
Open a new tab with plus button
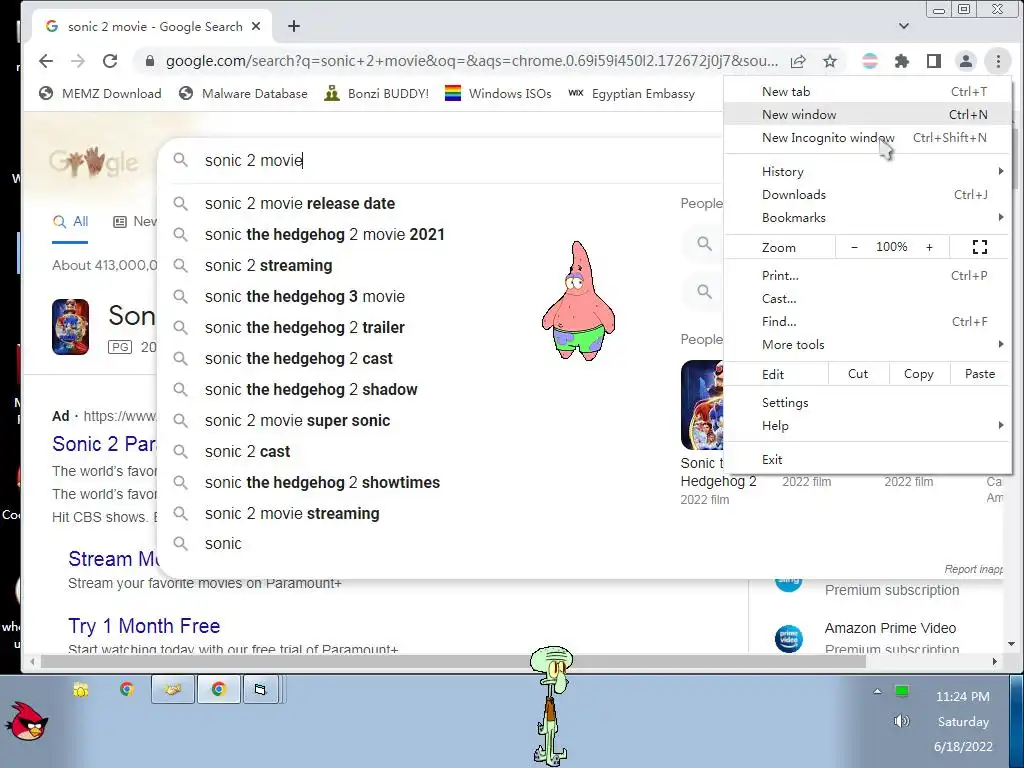pos(294,26)
